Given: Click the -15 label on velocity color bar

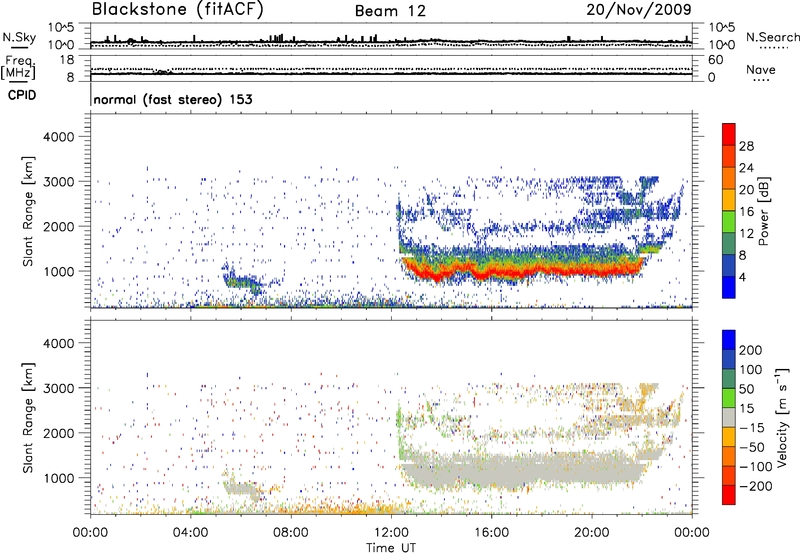Looking at the screenshot, I should [x=752, y=428].
